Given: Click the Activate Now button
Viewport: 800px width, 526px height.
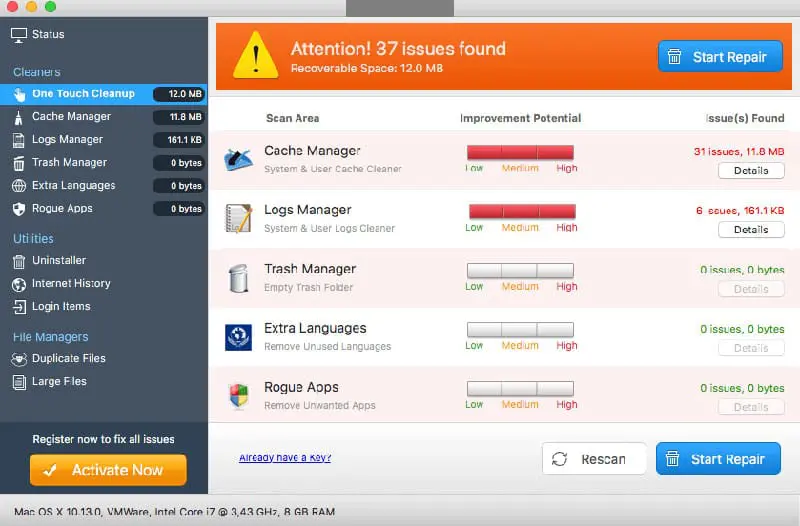Looking at the screenshot, I should pyautogui.click(x=108, y=470).
